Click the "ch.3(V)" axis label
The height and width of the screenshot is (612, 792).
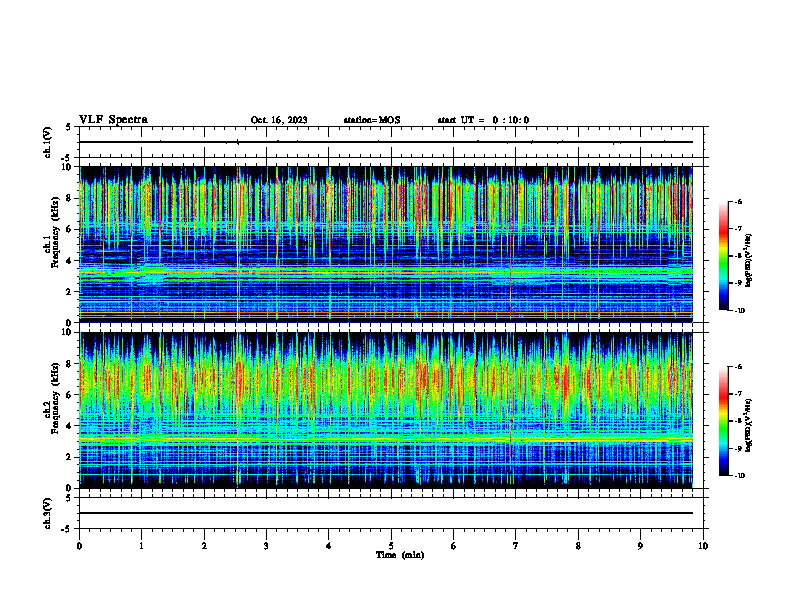48,513
